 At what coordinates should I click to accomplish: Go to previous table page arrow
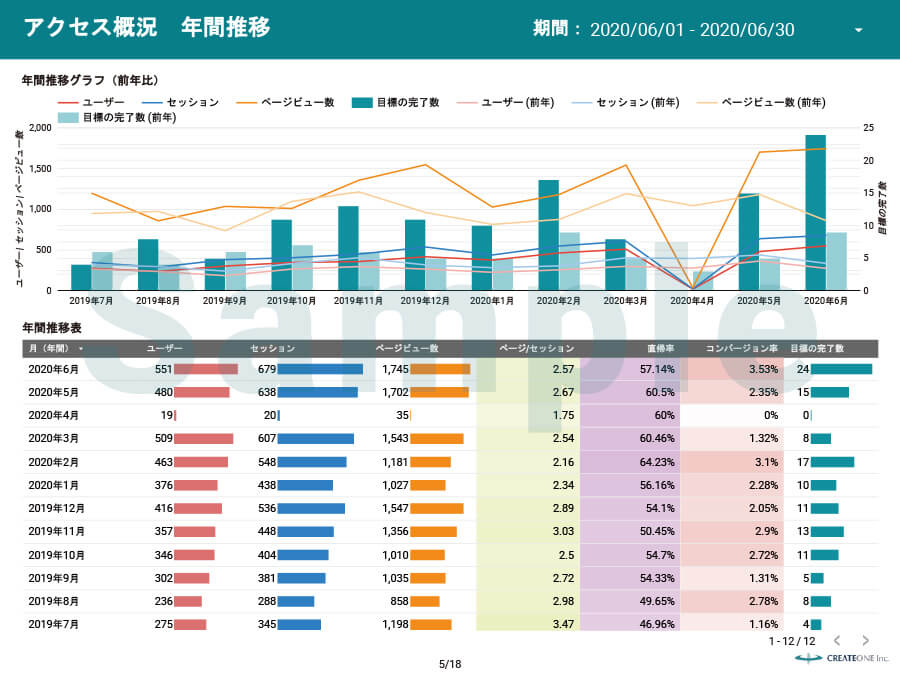coord(837,640)
